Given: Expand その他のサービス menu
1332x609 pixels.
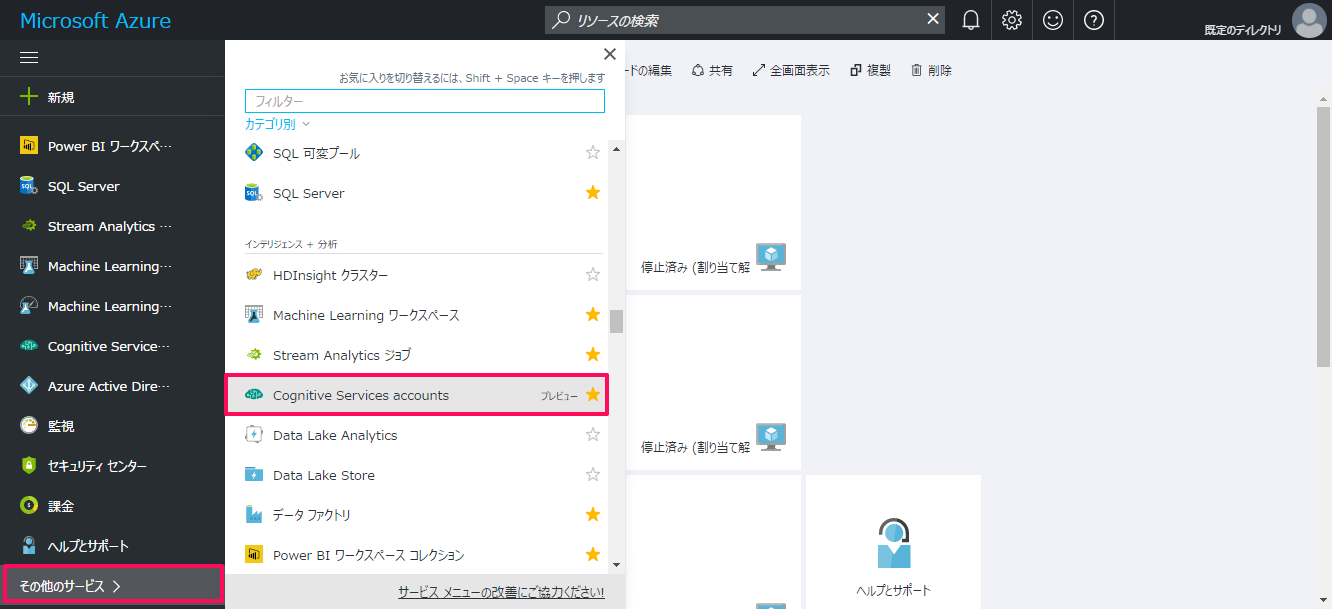Looking at the screenshot, I should click(x=112, y=586).
